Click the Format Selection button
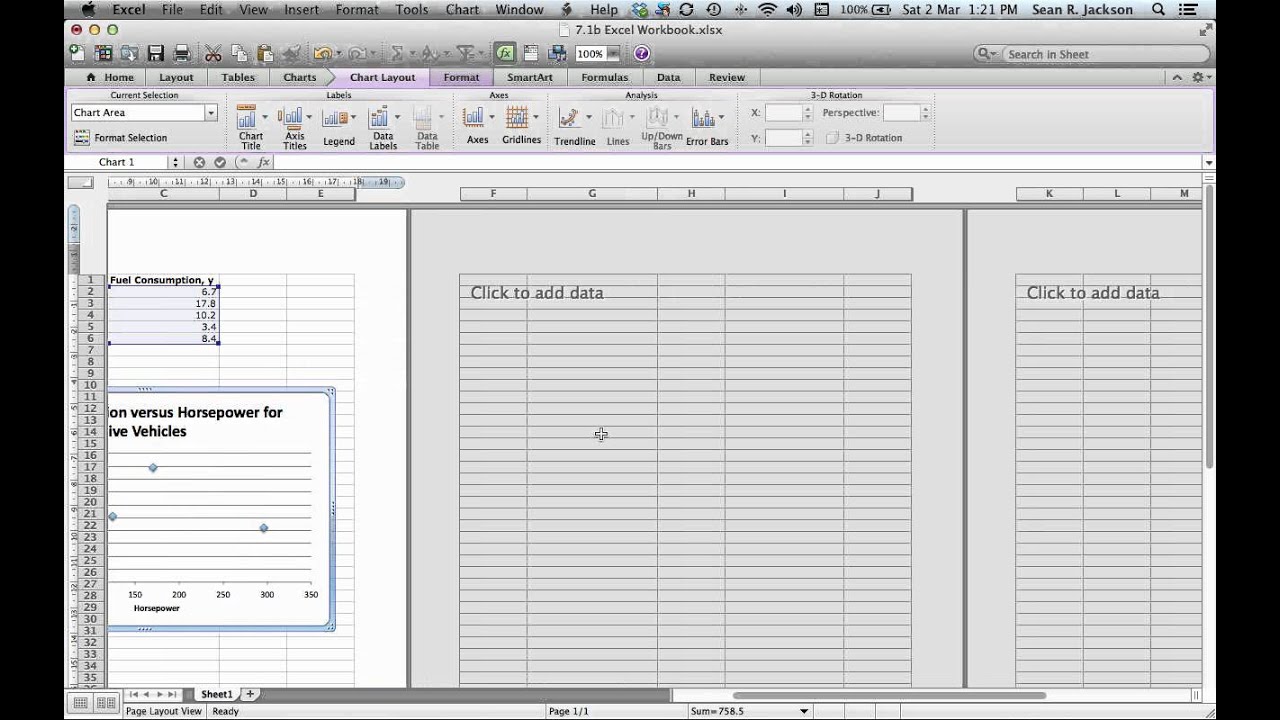This screenshot has height=720, width=1280. tap(121, 138)
